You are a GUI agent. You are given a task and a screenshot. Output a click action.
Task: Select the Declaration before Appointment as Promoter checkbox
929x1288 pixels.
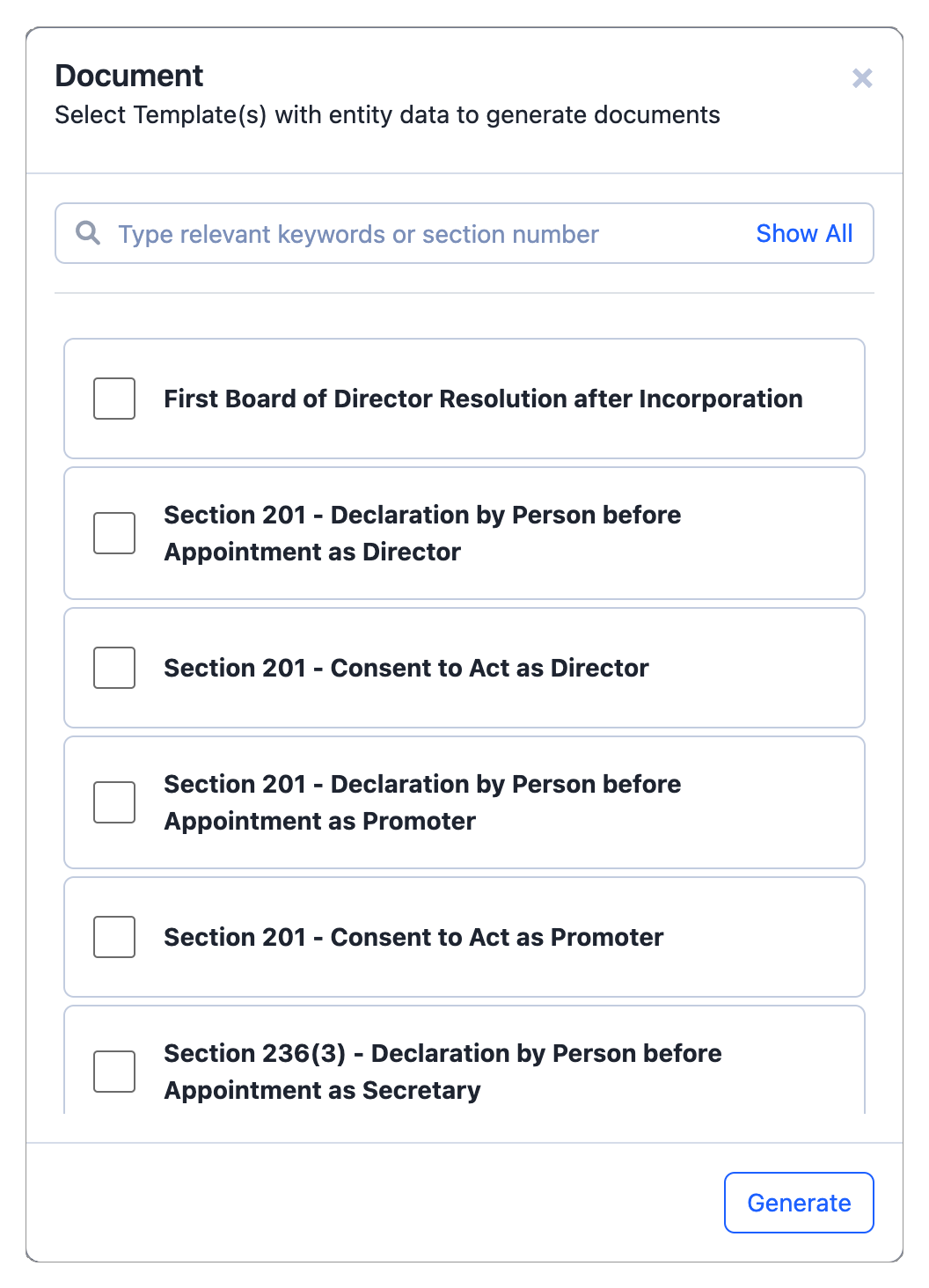point(114,802)
